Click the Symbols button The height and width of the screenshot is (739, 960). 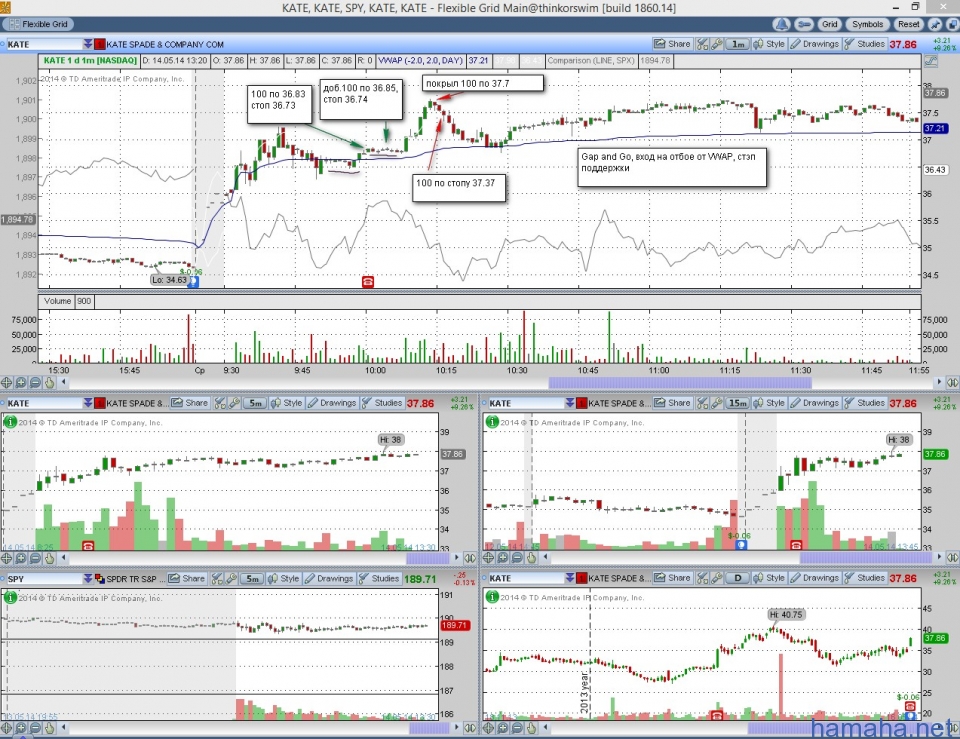tap(868, 24)
